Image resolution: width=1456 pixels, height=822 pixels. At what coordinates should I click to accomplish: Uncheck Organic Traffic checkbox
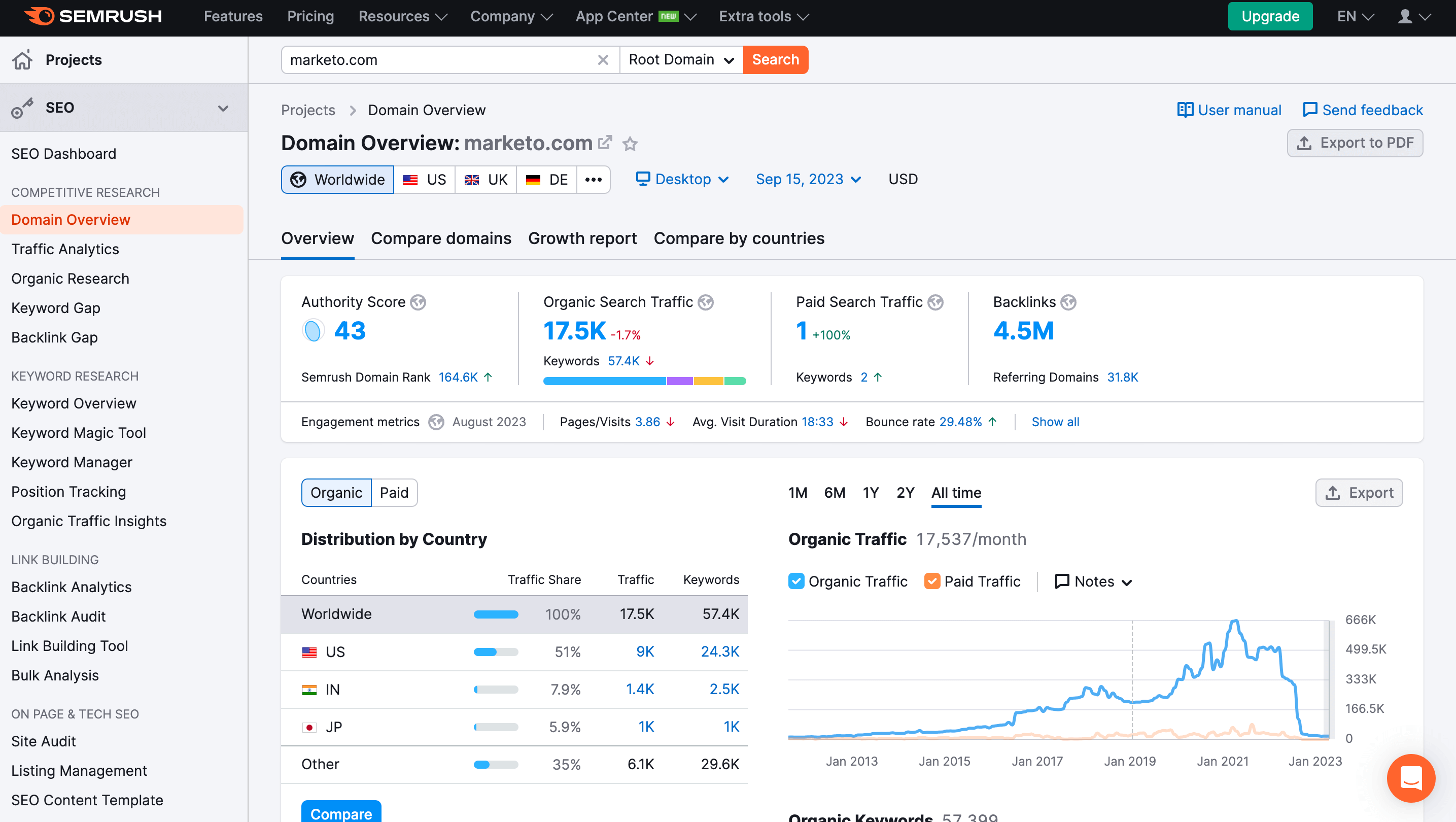coord(796,581)
